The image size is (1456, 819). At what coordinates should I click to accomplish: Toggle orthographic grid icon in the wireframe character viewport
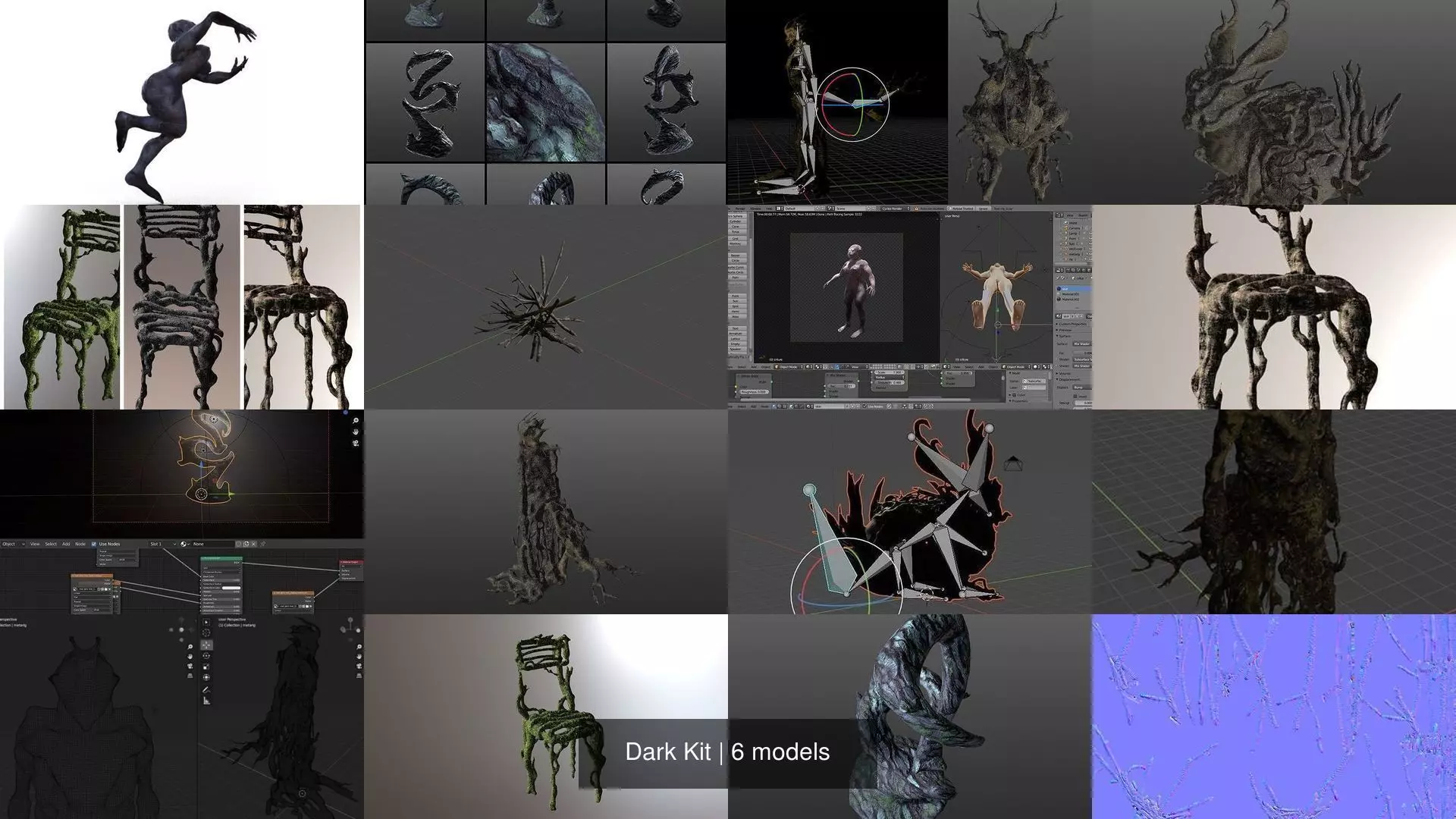(x=190, y=676)
